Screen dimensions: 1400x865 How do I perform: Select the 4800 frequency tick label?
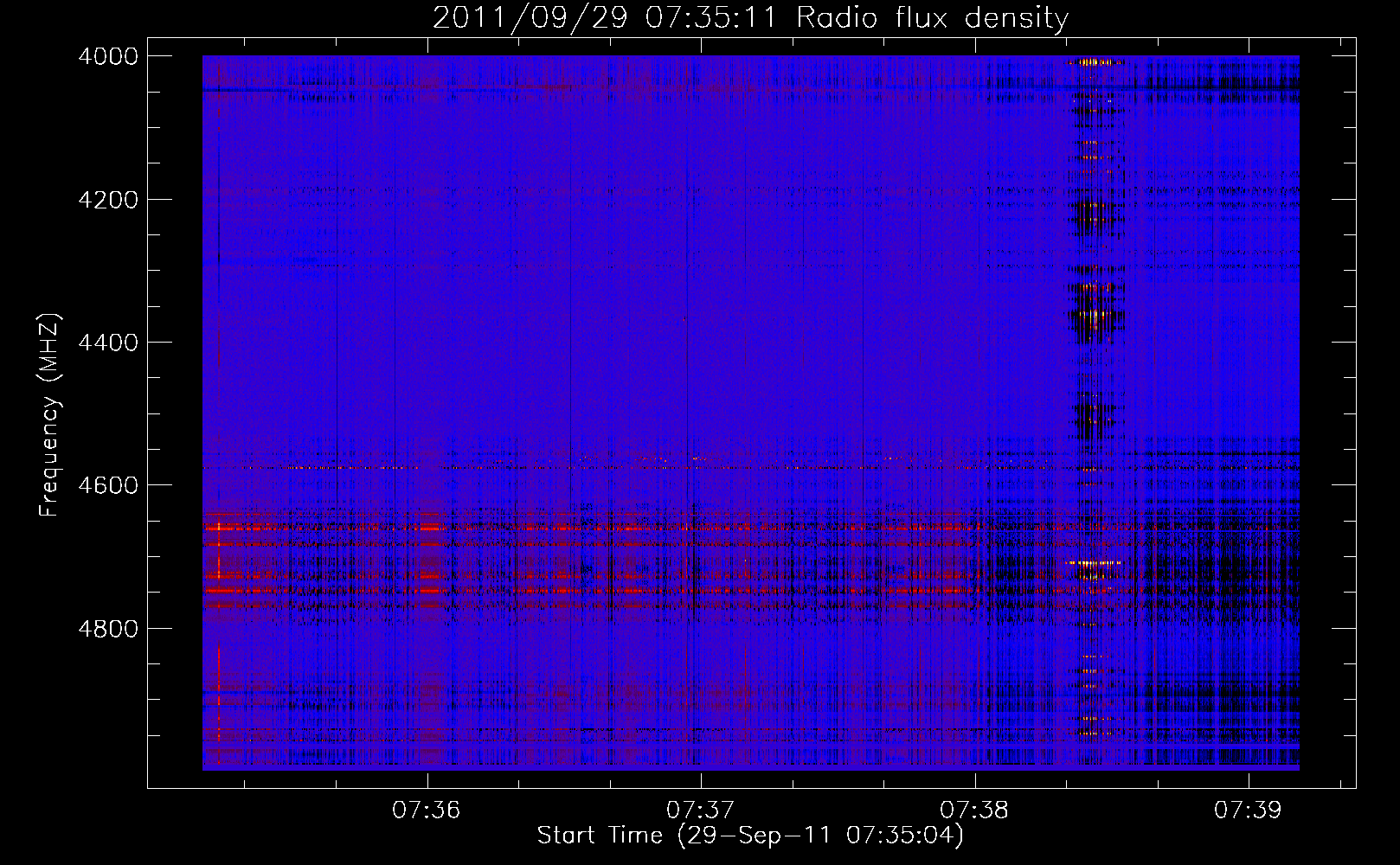[107, 628]
